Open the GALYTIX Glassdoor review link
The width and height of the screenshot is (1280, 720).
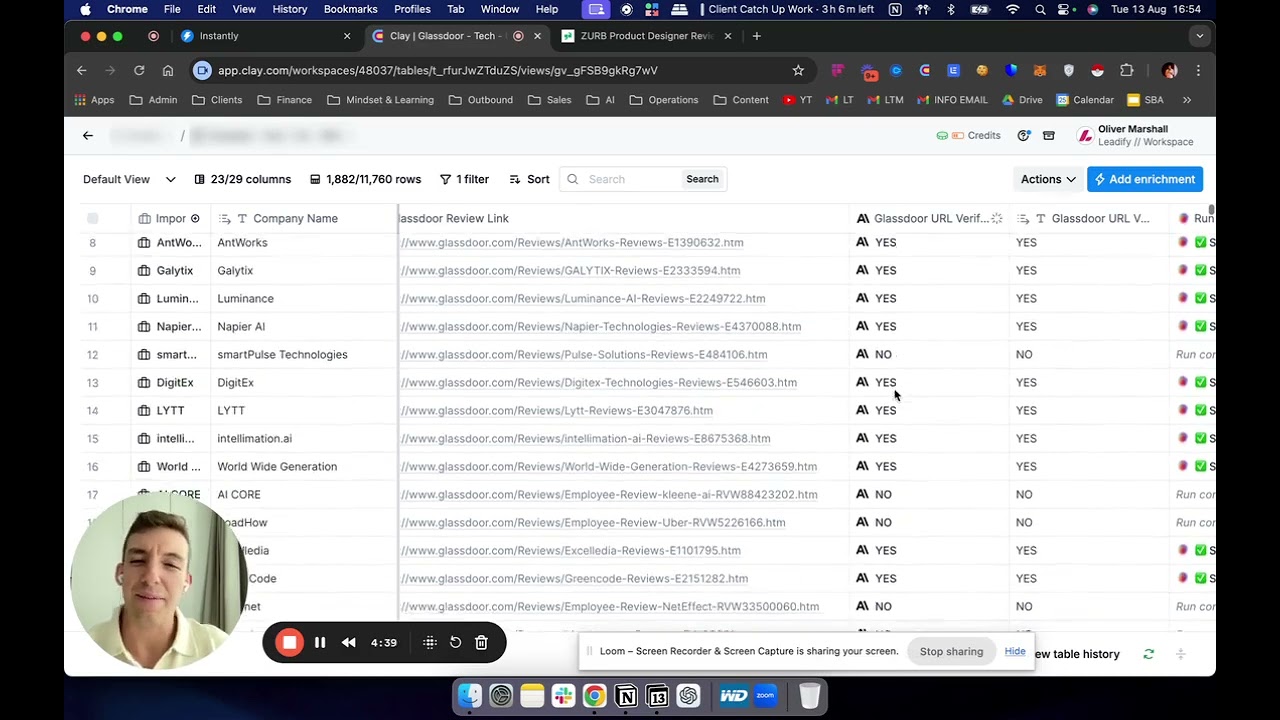click(x=570, y=271)
